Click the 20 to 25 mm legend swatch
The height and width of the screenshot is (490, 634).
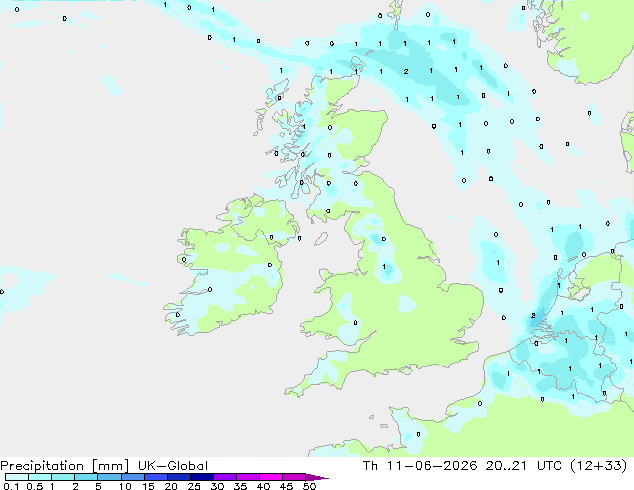click(x=178, y=477)
